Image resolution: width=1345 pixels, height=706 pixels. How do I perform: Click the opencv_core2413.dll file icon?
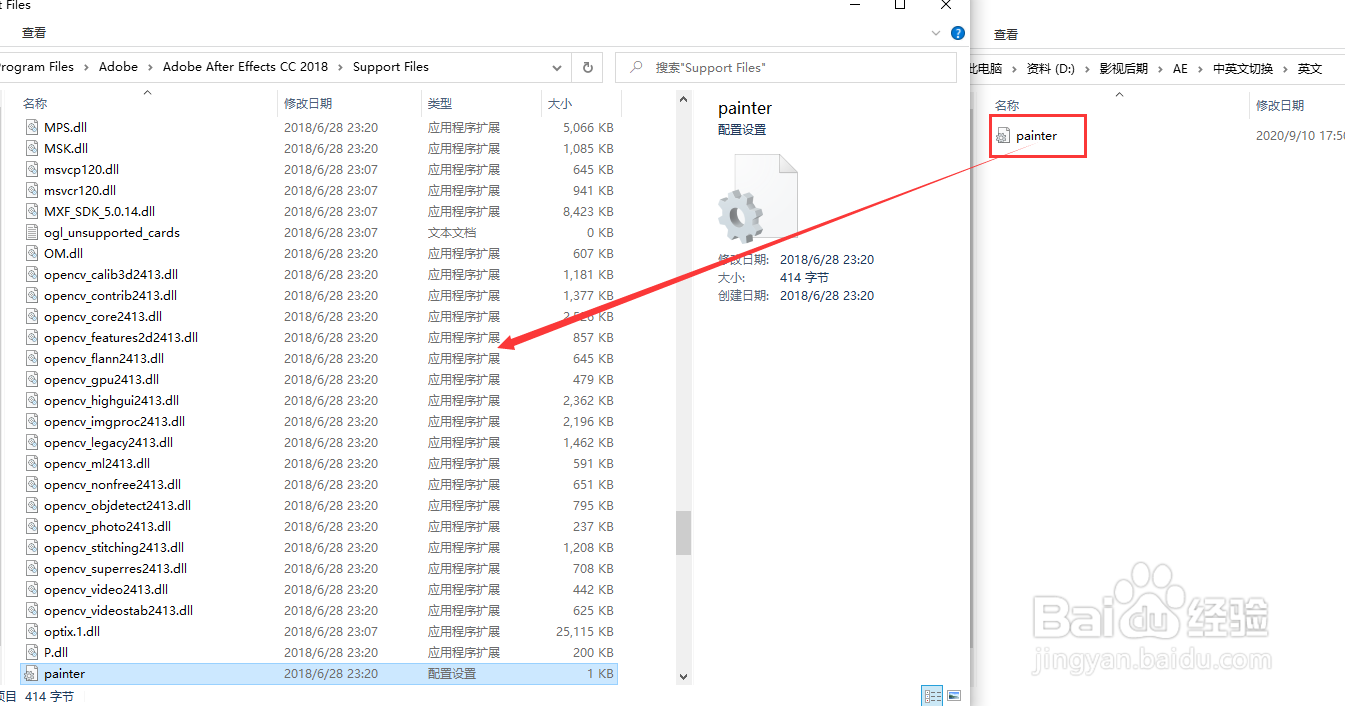(32, 317)
